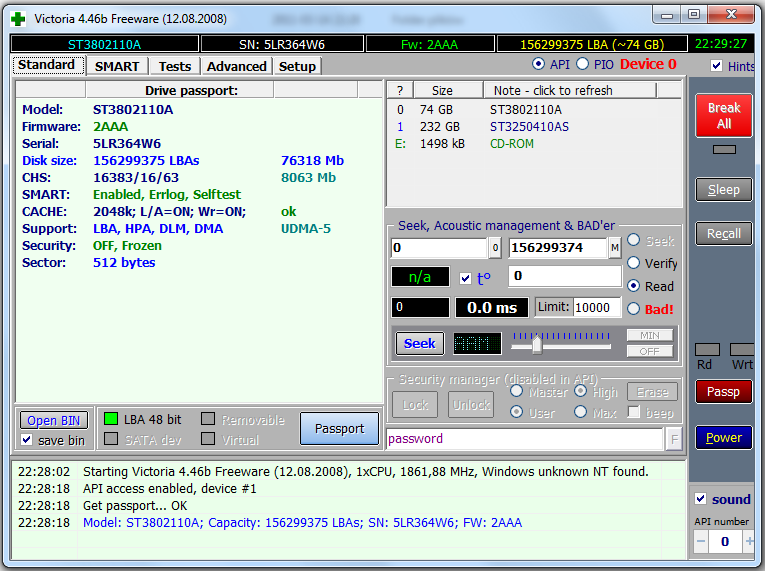Click the 22:29:27 clock display
This screenshot has height=573, width=766.
[721, 44]
